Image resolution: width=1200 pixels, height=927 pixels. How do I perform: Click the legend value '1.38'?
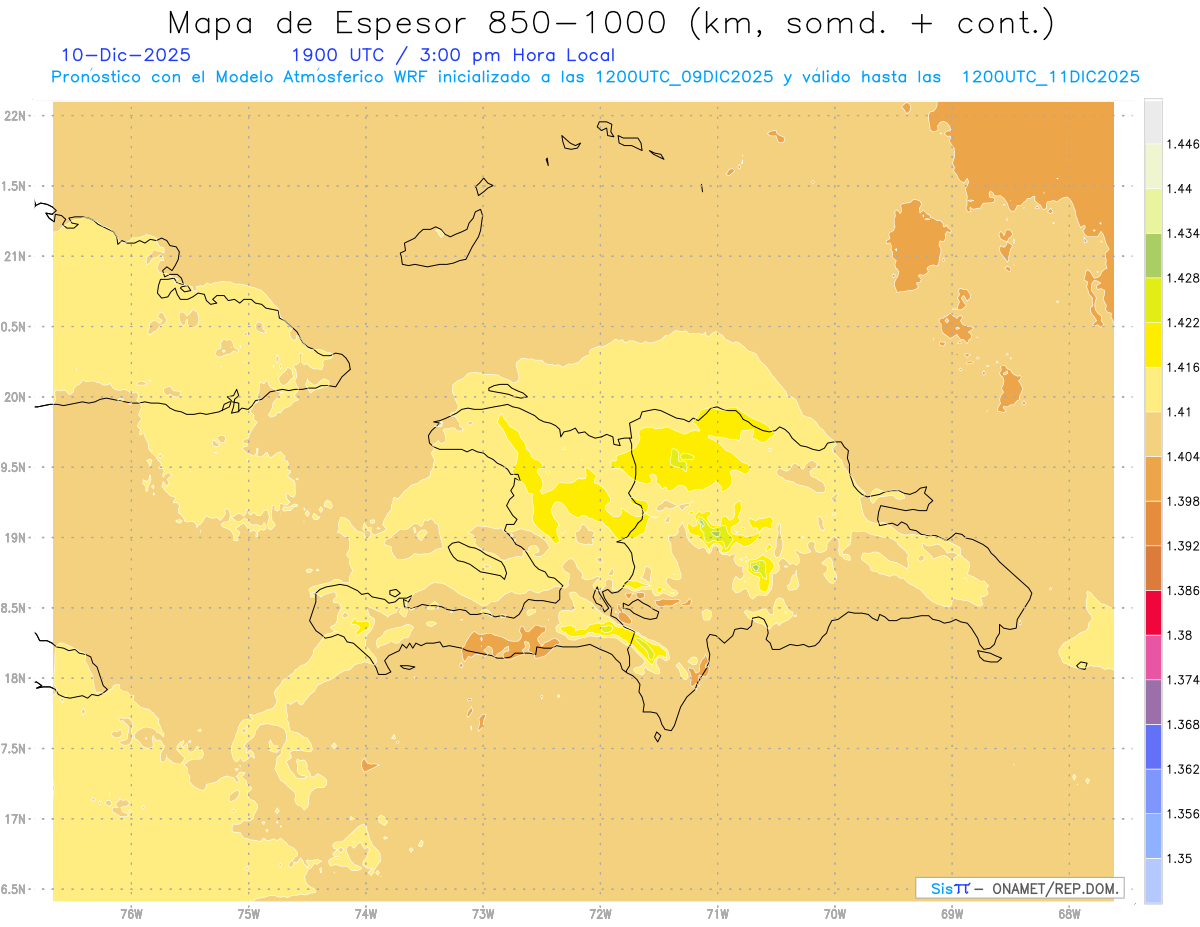(x=1179, y=635)
